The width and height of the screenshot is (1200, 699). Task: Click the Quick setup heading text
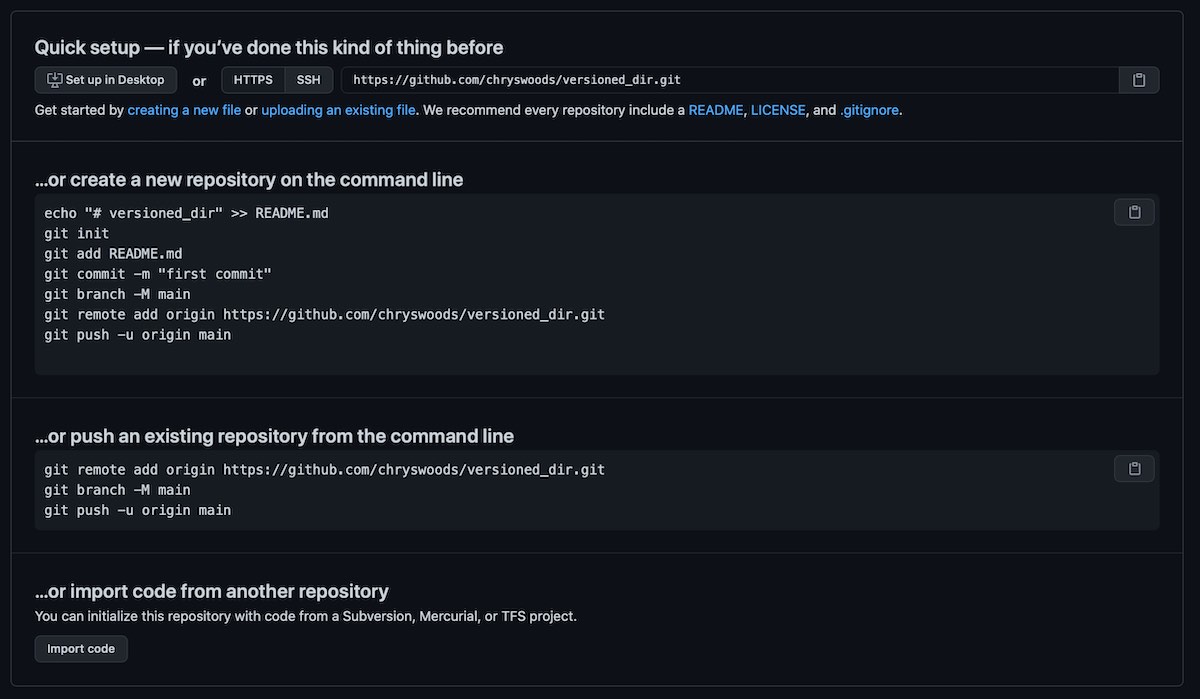click(268, 47)
